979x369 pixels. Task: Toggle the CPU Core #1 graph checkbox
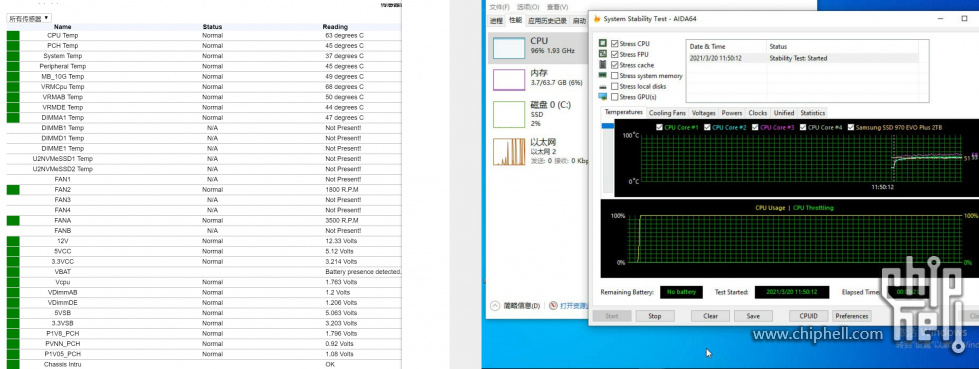[660, 127]
